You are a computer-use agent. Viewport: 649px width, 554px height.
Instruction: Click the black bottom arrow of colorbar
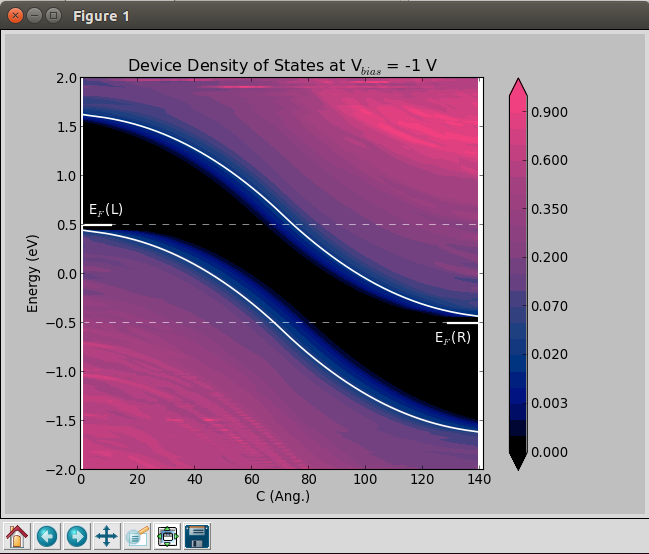tap(518, 461)
